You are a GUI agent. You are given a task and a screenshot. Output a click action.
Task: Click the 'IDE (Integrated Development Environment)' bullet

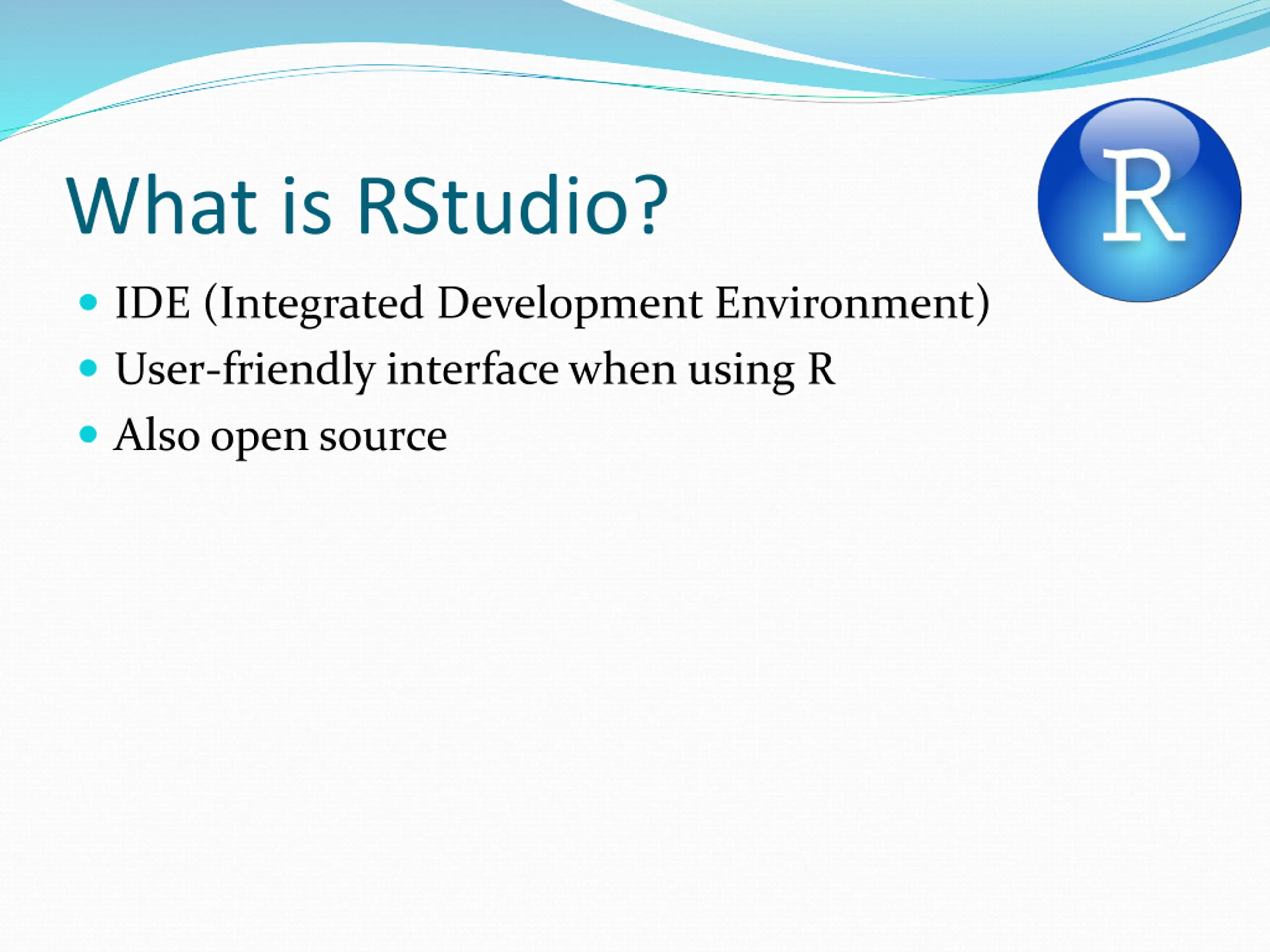click(552, 304)
